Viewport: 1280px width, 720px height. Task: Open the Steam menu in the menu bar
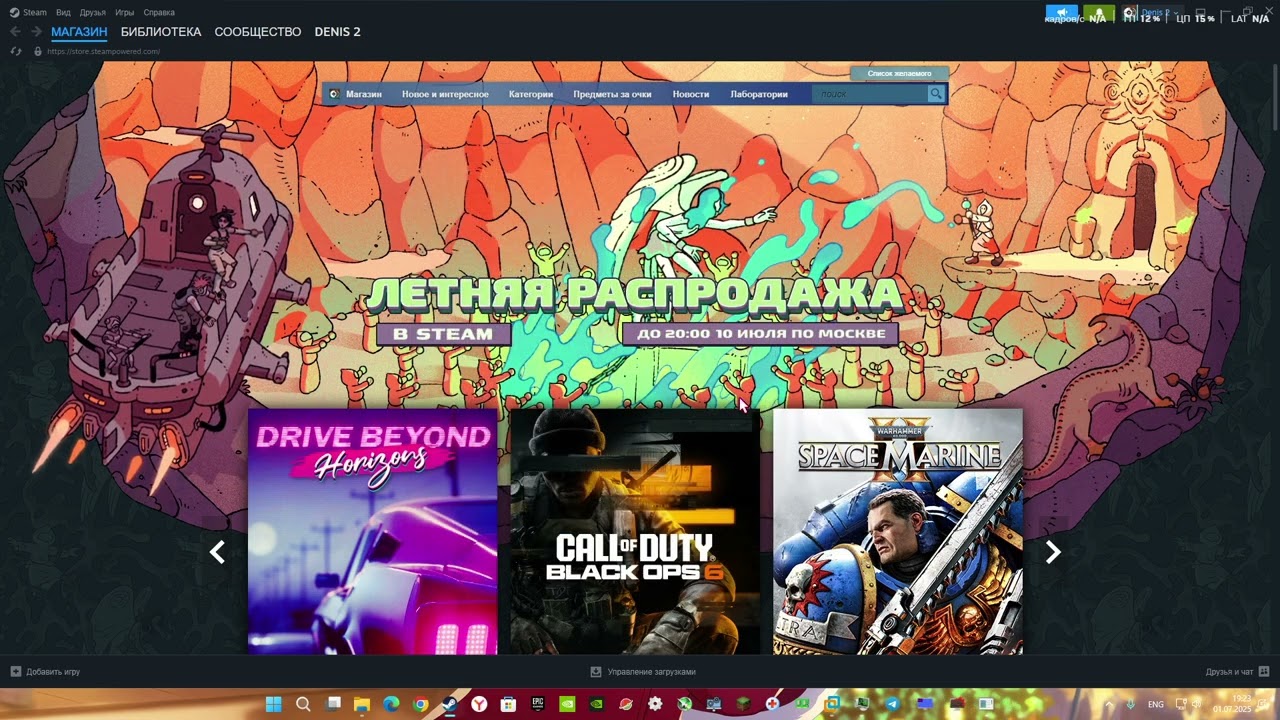[29, 12]
